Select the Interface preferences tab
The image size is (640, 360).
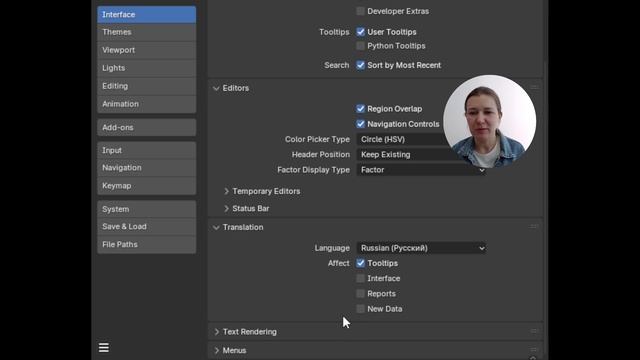click(x=147, y=15)
